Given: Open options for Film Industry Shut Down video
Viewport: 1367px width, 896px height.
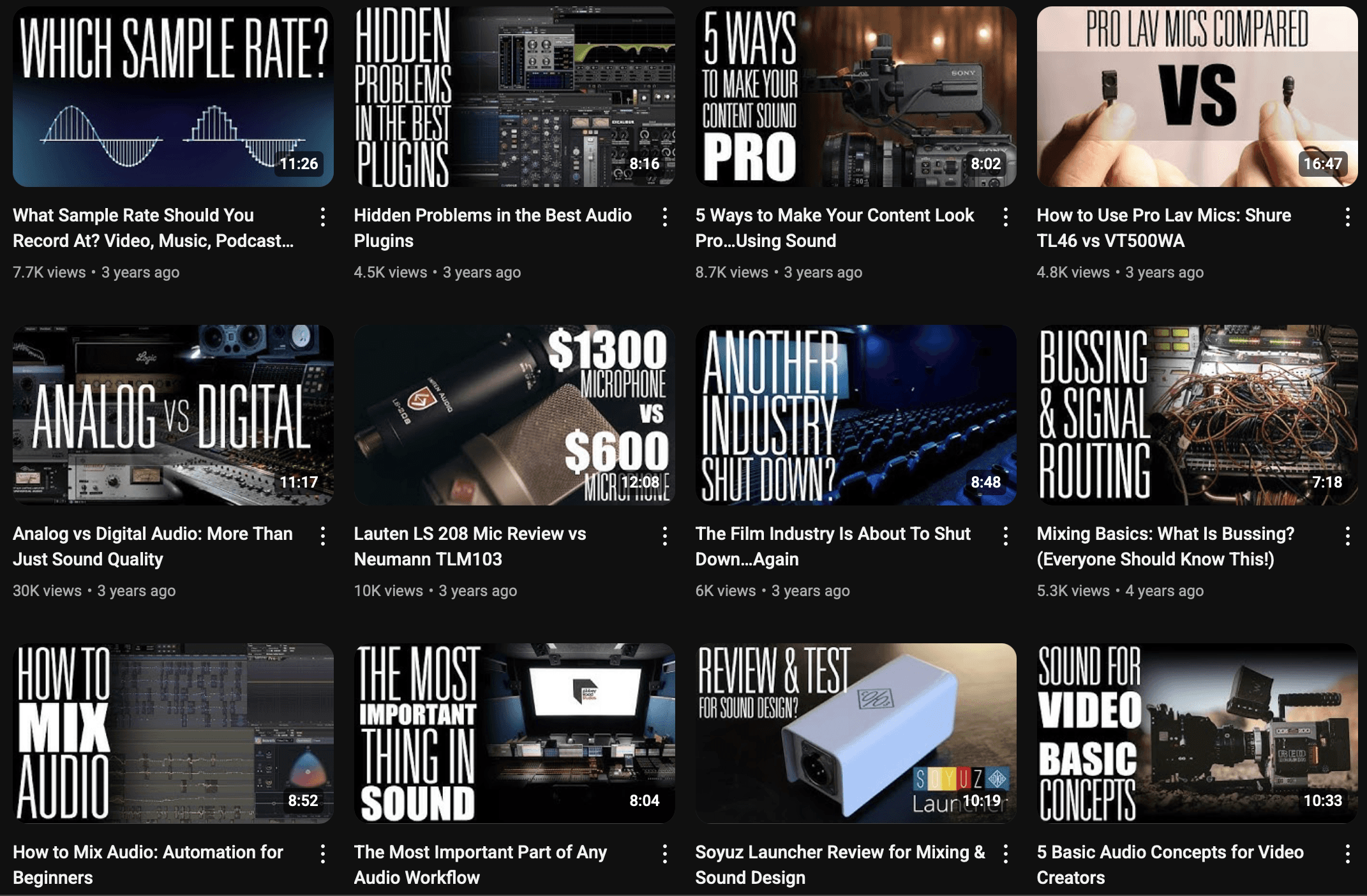Looking at the screenshot, I should click(1006, 535).
